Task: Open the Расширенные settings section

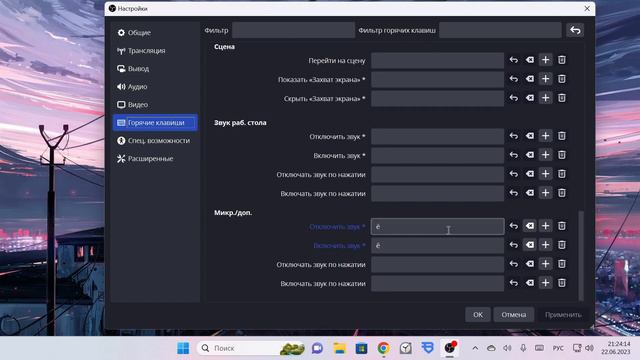Action: point(155,158)
